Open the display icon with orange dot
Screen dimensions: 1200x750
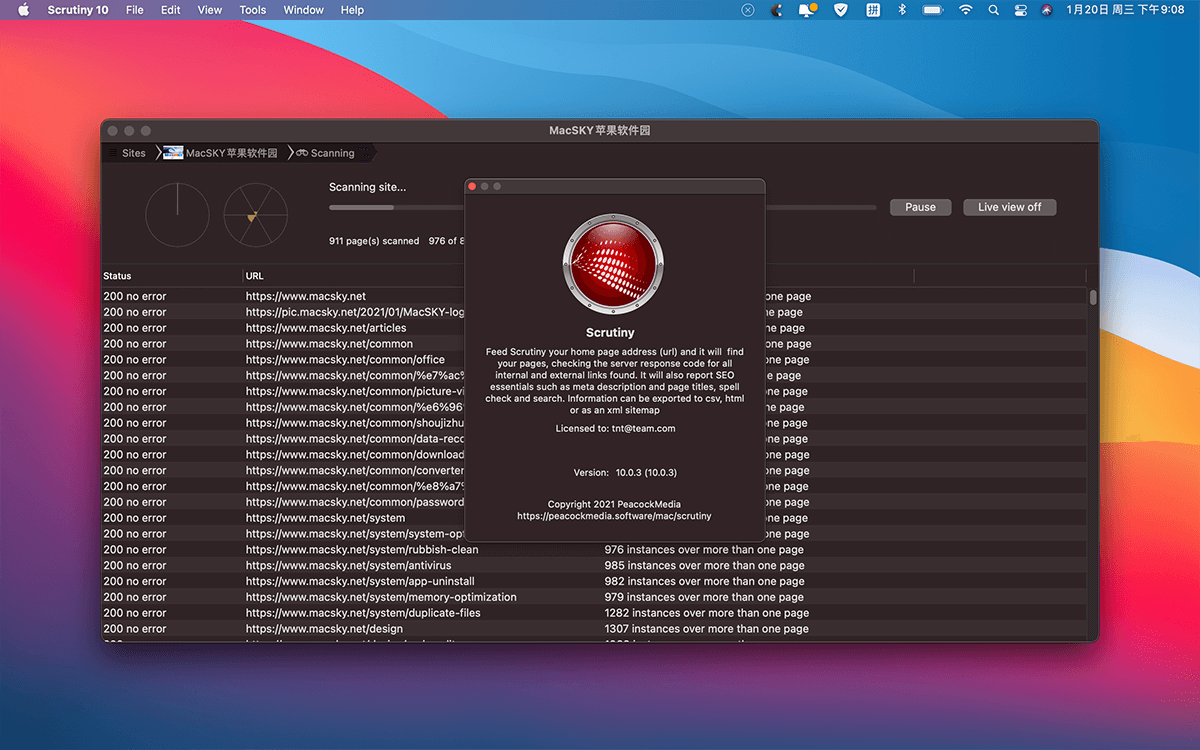pos(808,10)
